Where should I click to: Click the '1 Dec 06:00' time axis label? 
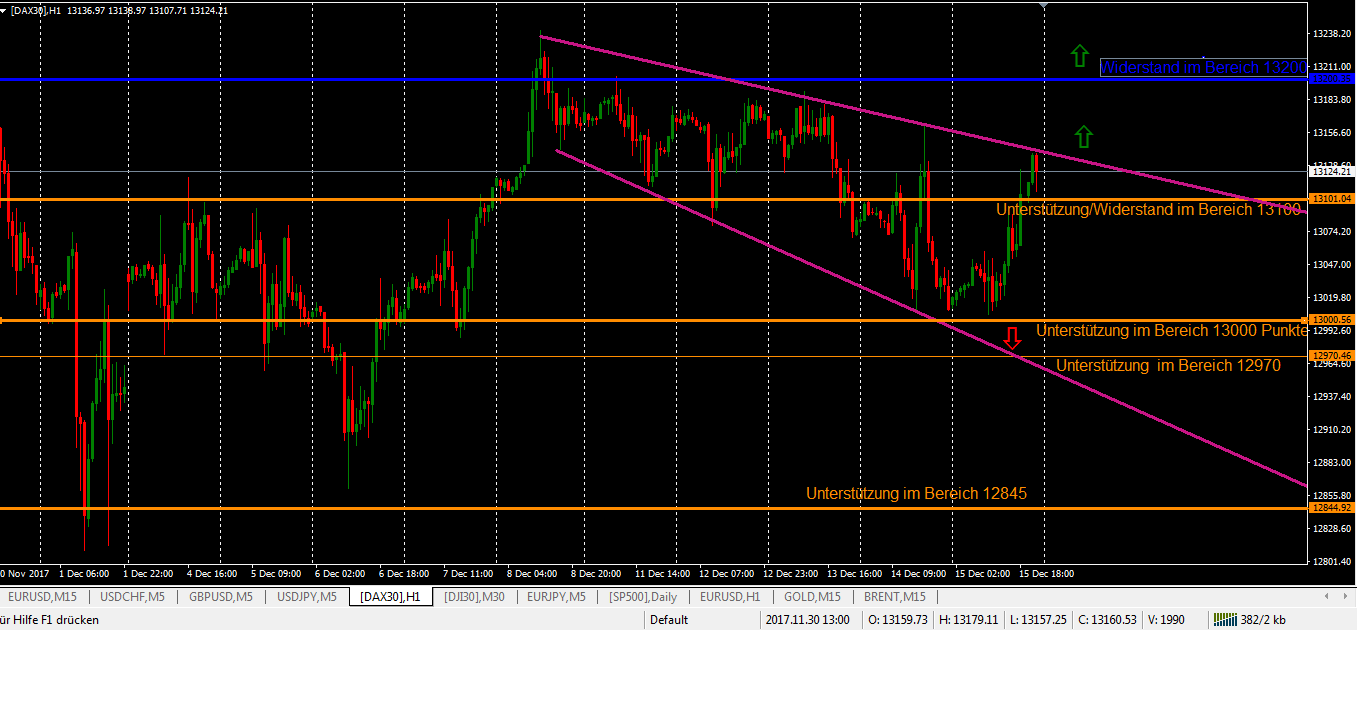pyautogui.click(x=85, y=574)
